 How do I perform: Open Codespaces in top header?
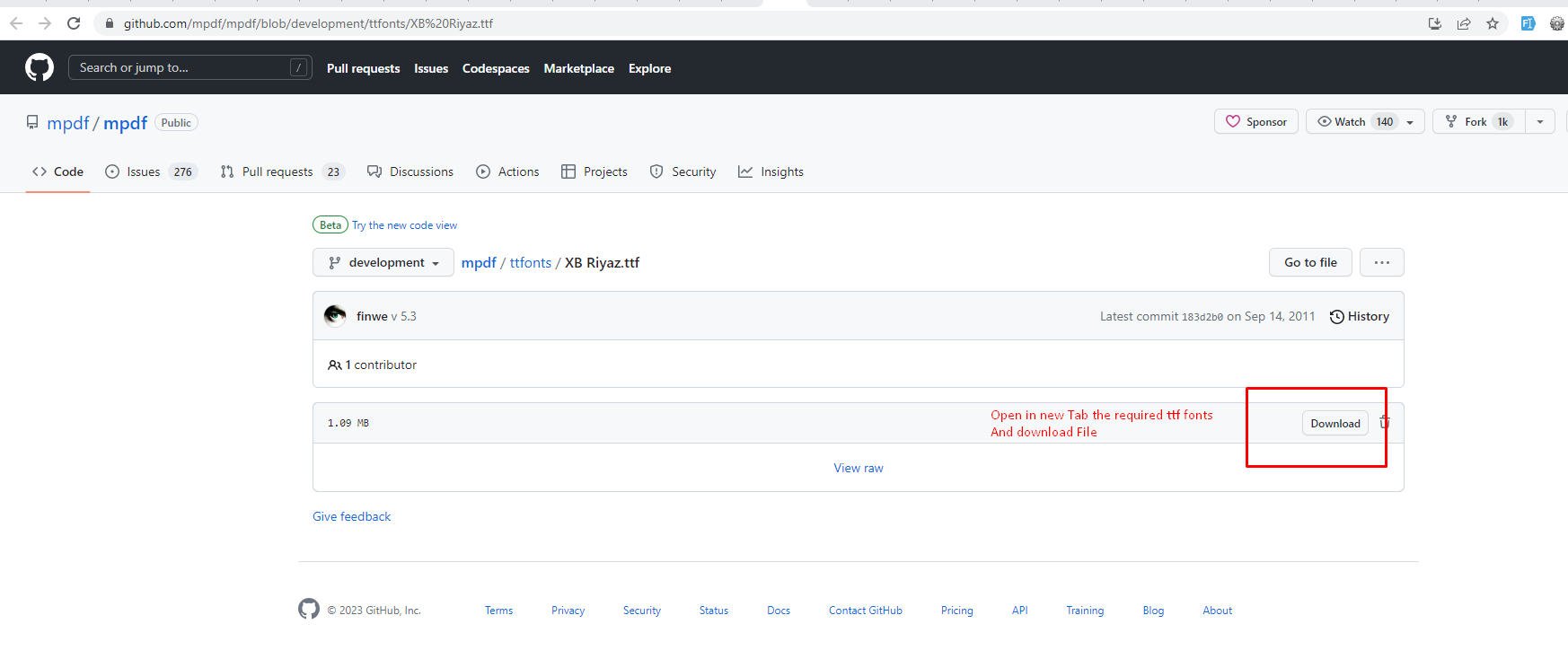point(496,68)
